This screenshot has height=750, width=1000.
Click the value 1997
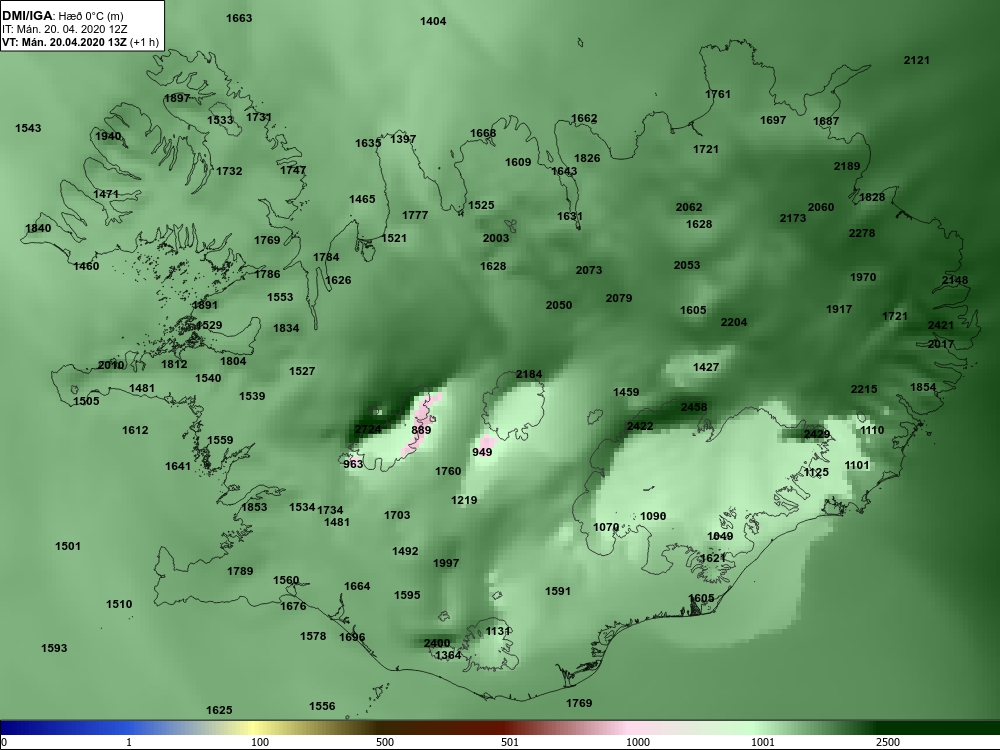tap(446, 563)
